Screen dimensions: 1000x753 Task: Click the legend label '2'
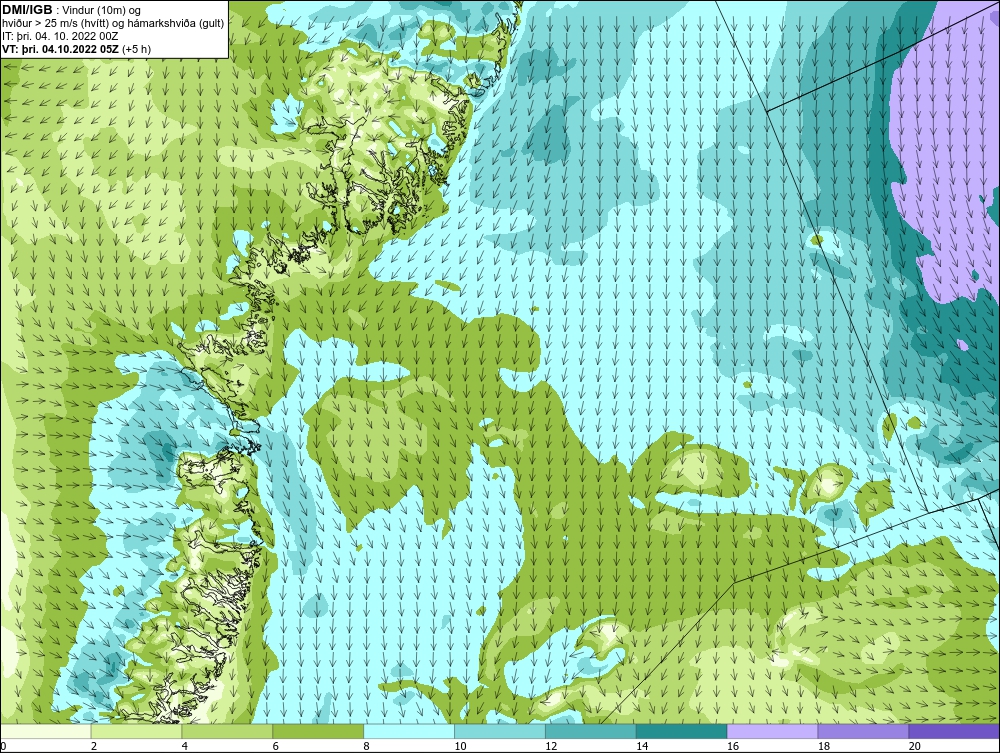(x=94, y=746)
